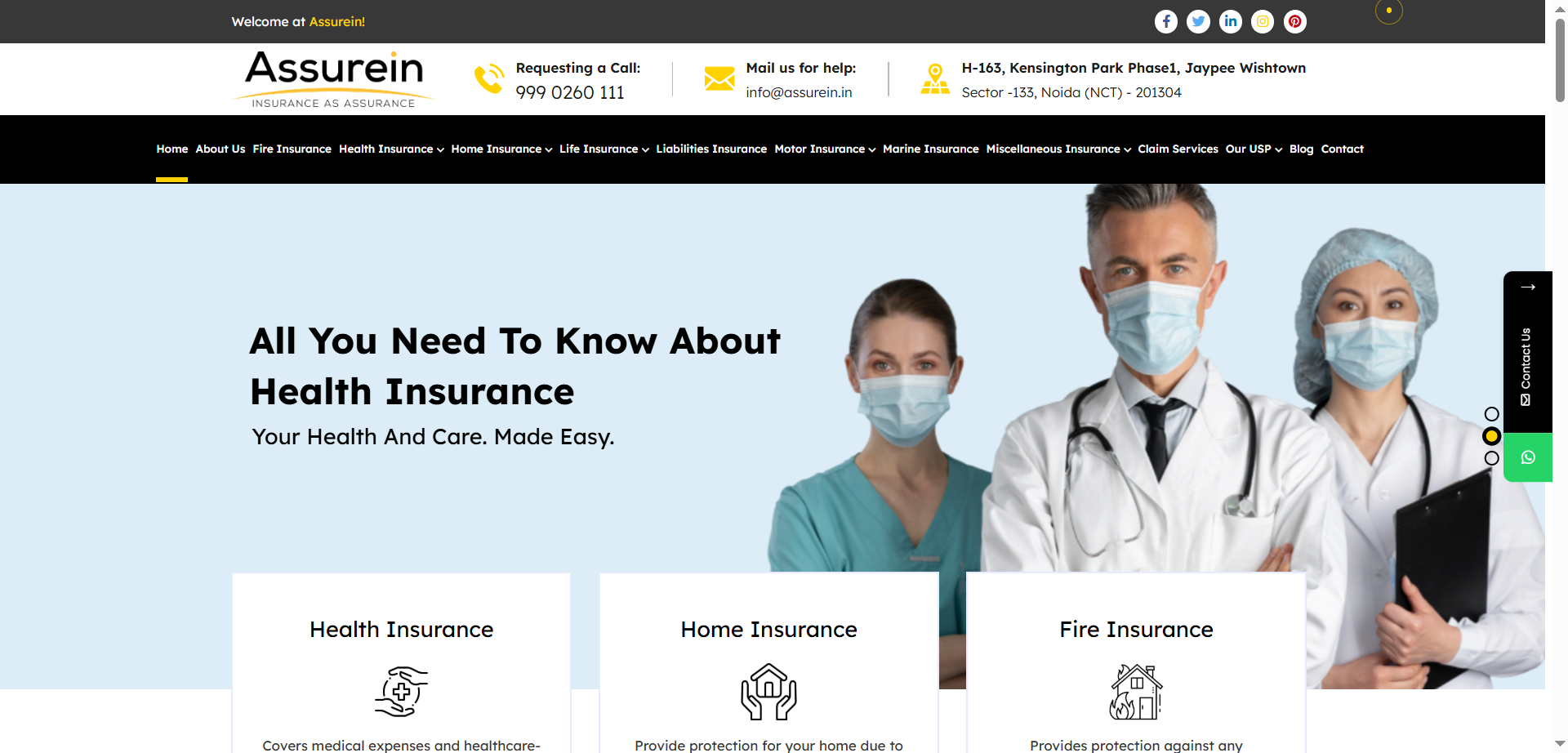1568x753 pixels.
Task: Open the Instagram social icon
Action: tap(1263, 22)
